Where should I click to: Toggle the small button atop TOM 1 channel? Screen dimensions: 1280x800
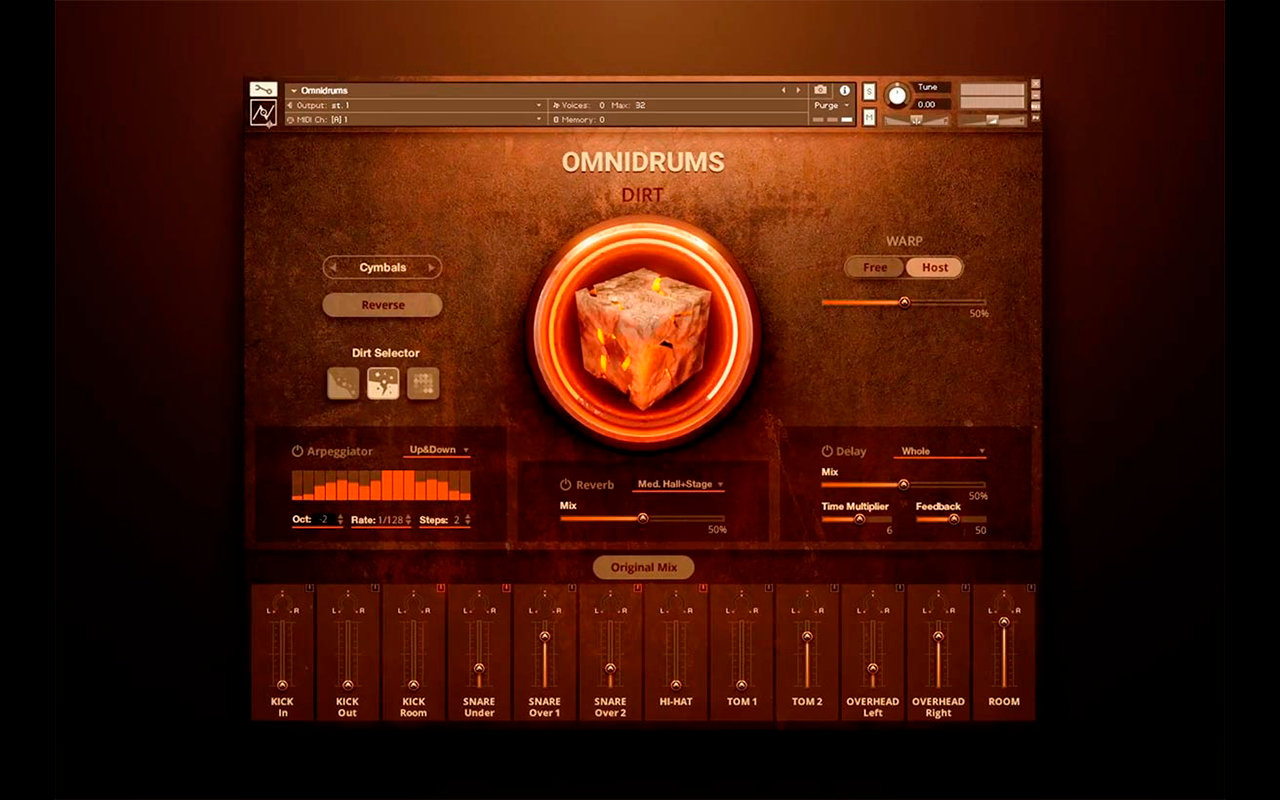[769, 588]
